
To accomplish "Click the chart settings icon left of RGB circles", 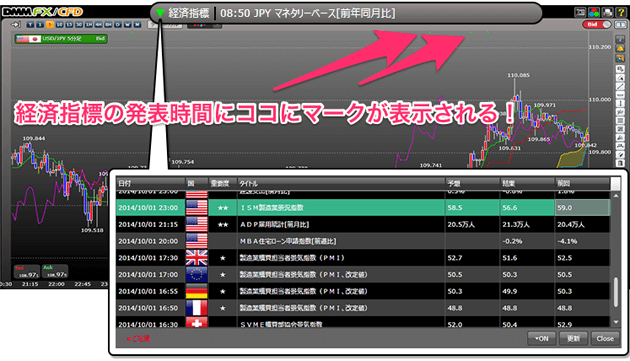I will [x=581, y=12].
